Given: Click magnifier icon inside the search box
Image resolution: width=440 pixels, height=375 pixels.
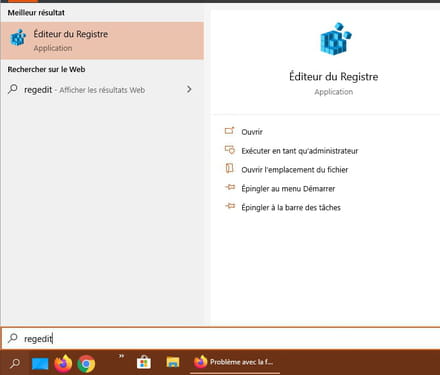Looking at the screenshot, I should 13,338.
